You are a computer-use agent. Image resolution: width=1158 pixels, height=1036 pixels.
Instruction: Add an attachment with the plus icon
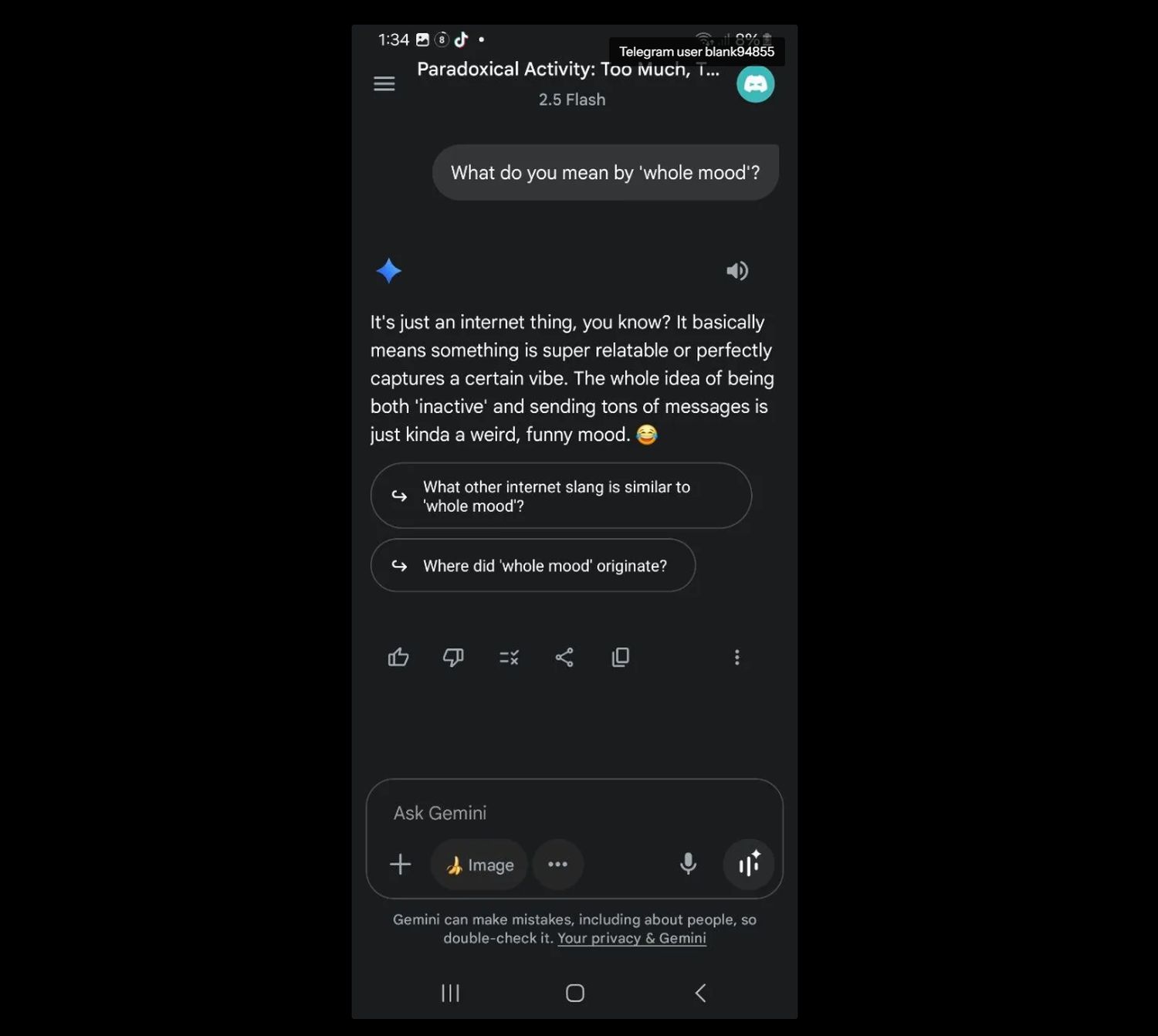[x=400, y=864]
